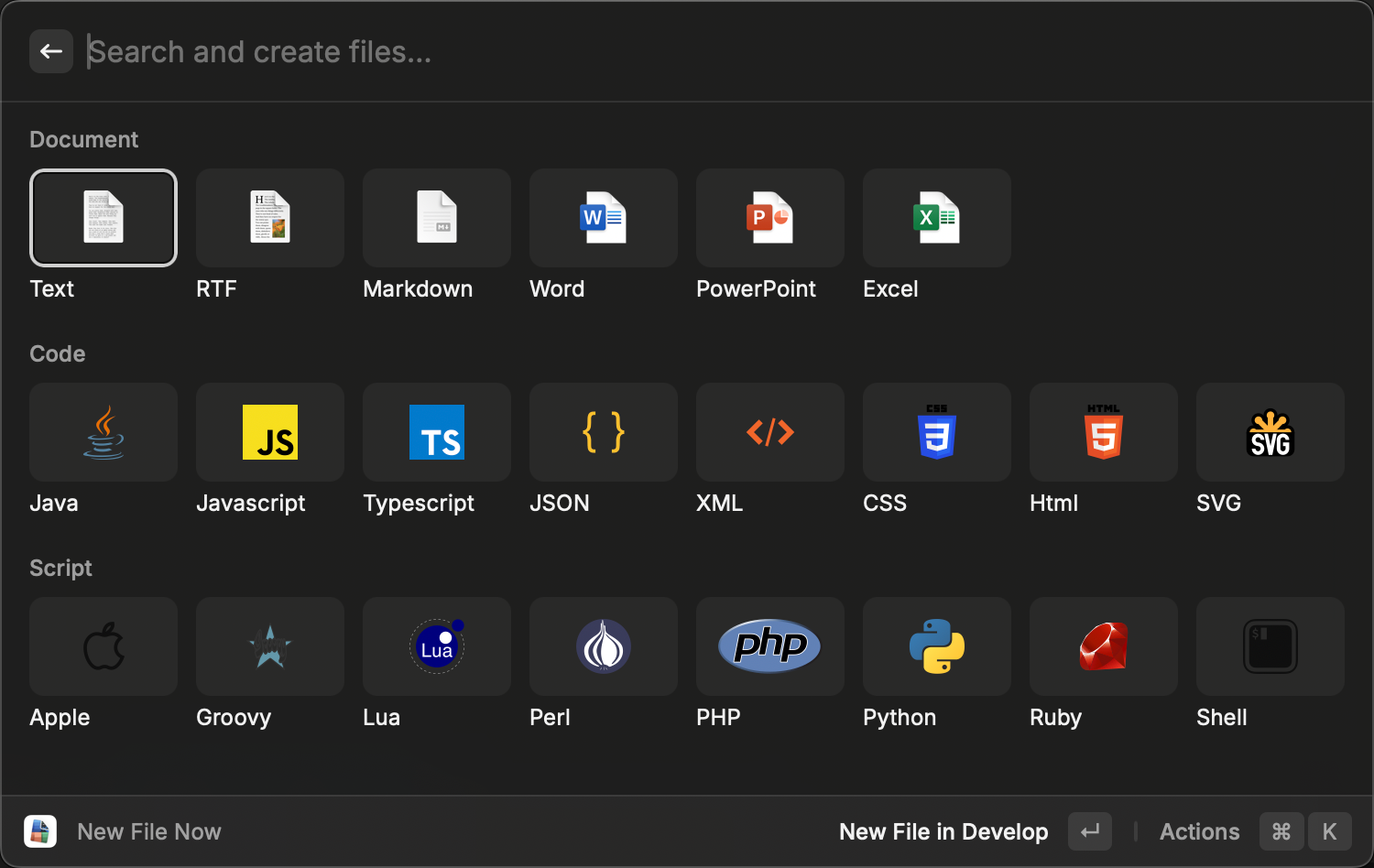
Task: Select the Html 5 icon
Action: point(1104,432)
